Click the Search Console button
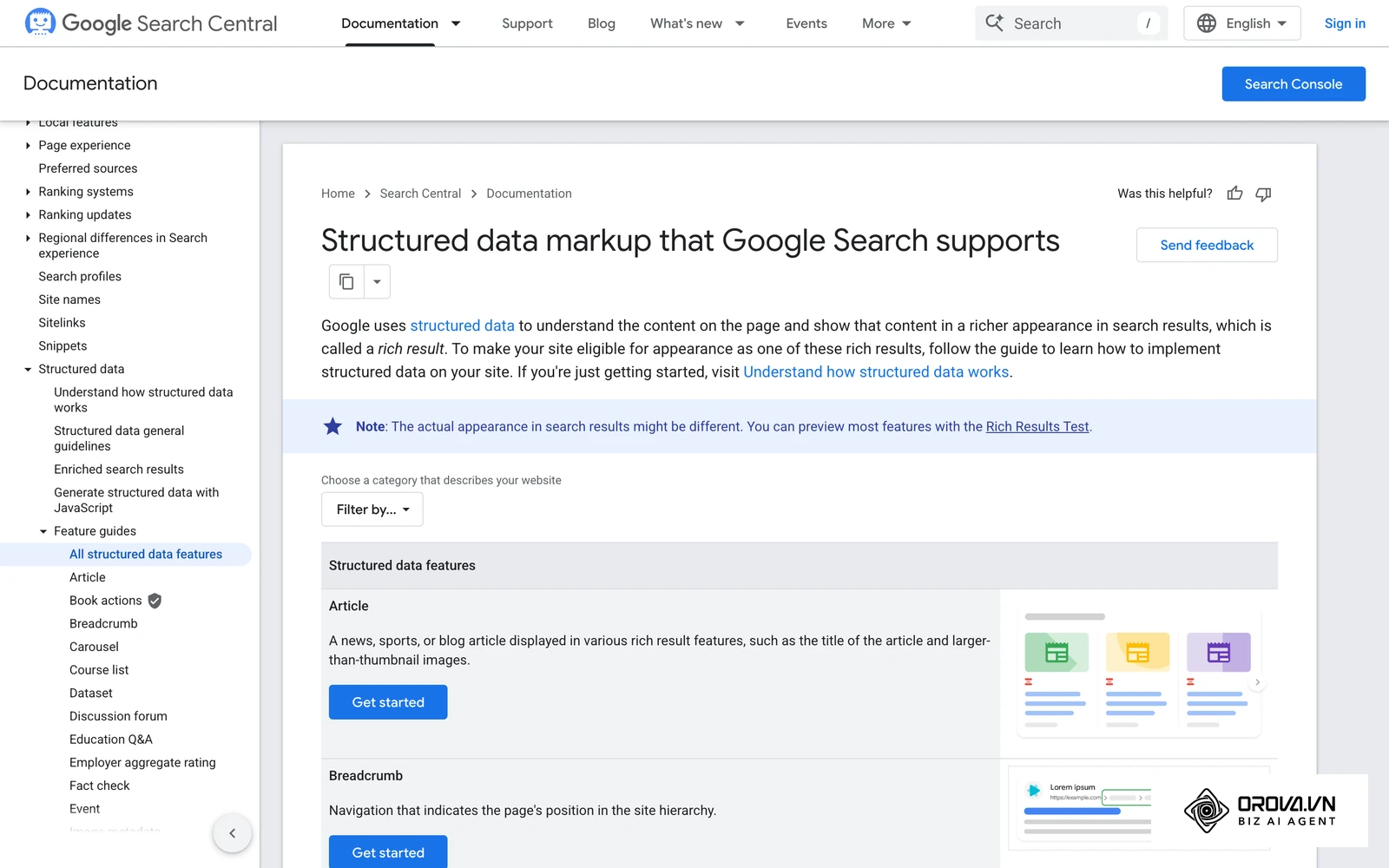Screen dimensions: 1389x868 click(x=1294, y=84)
